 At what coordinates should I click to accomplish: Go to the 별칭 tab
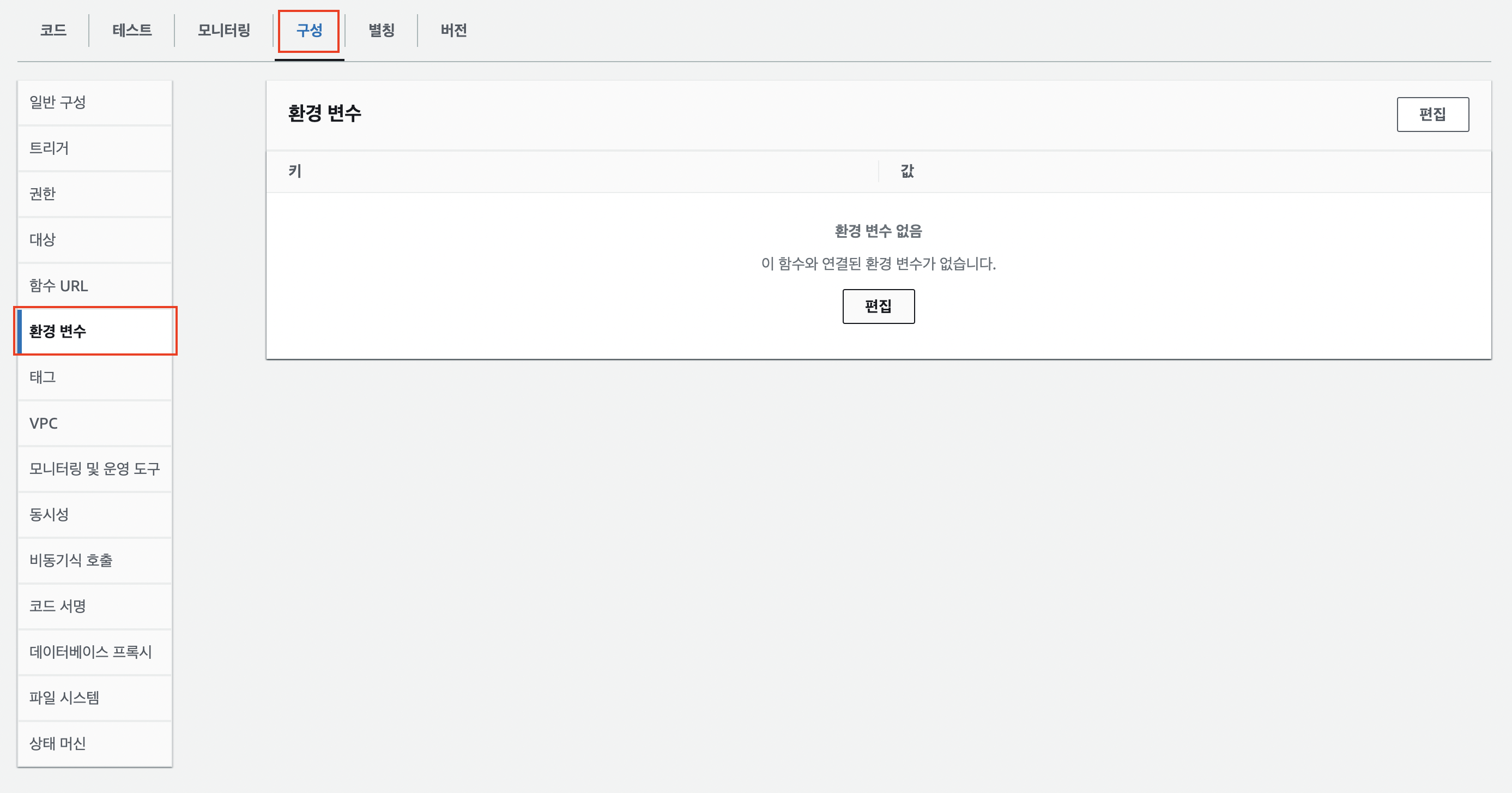[x=381, y=30]
